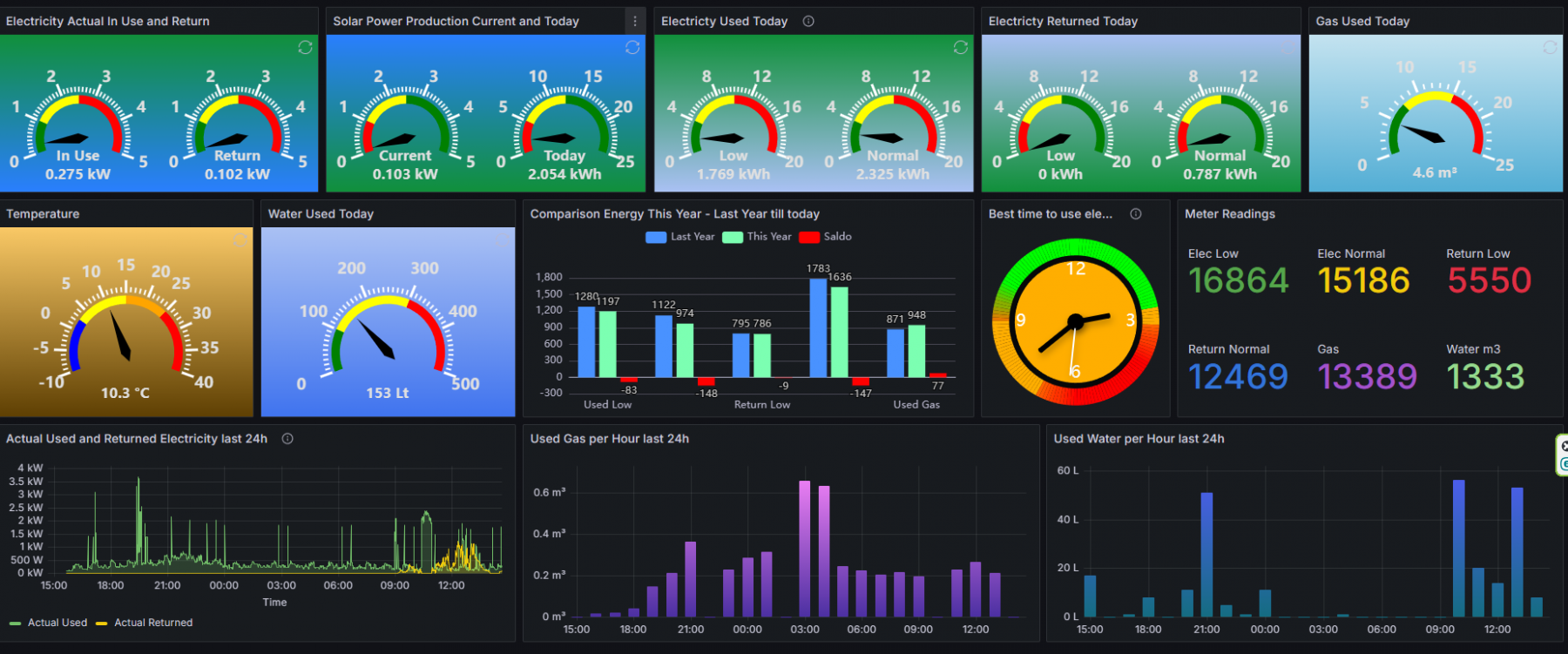
Task: Click the red Saldo legend color swatch
Action: tap(809, 237)
